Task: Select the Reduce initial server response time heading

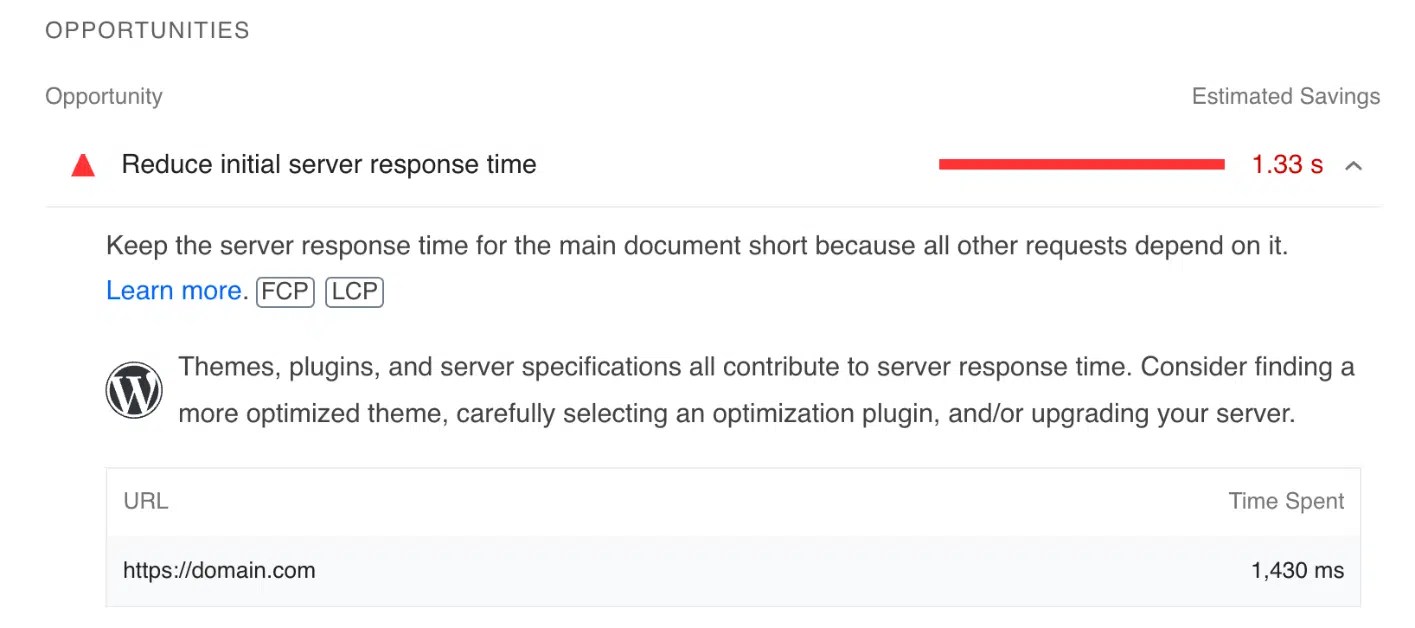Action: (328, 164)
